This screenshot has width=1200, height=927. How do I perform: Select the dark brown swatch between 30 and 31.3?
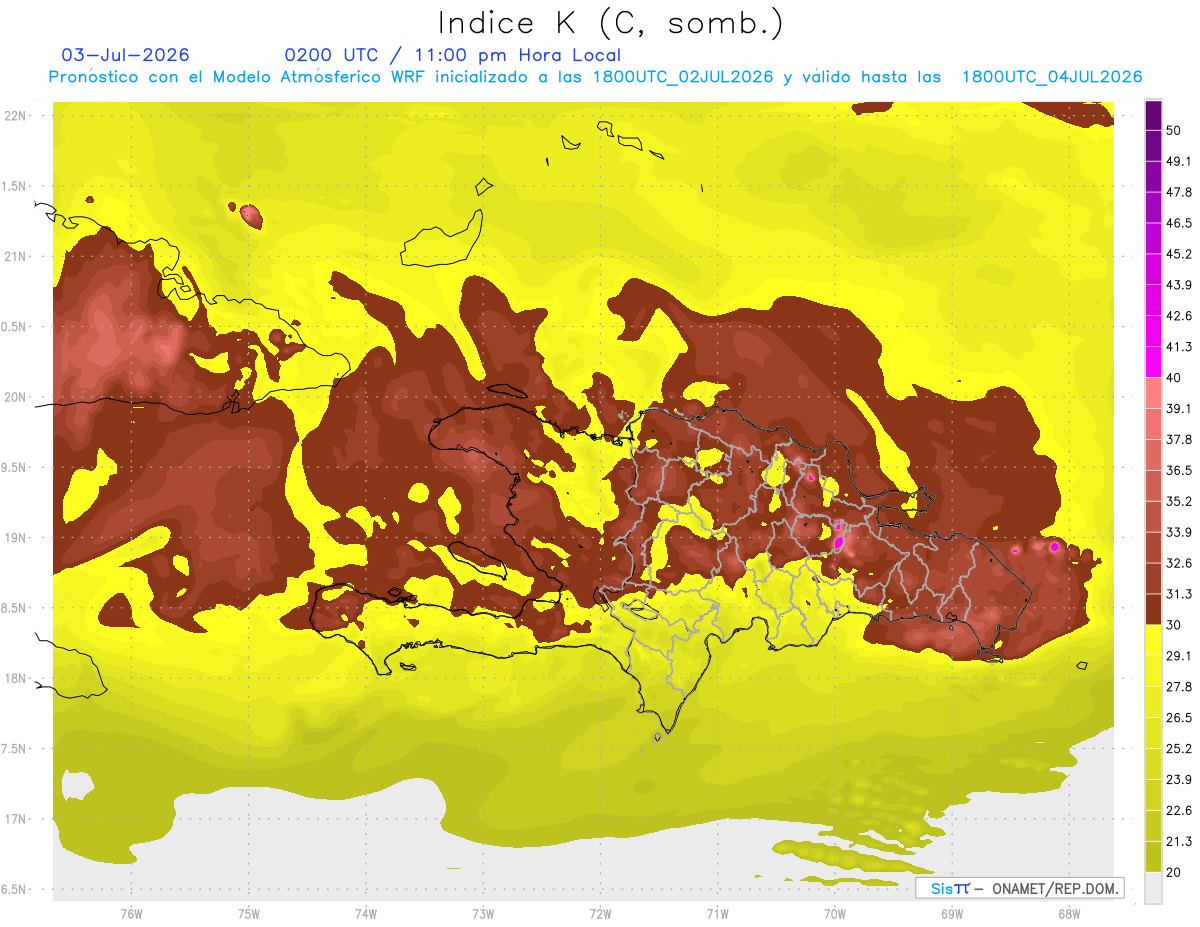pyautogui.click(x=1153, y=609)
